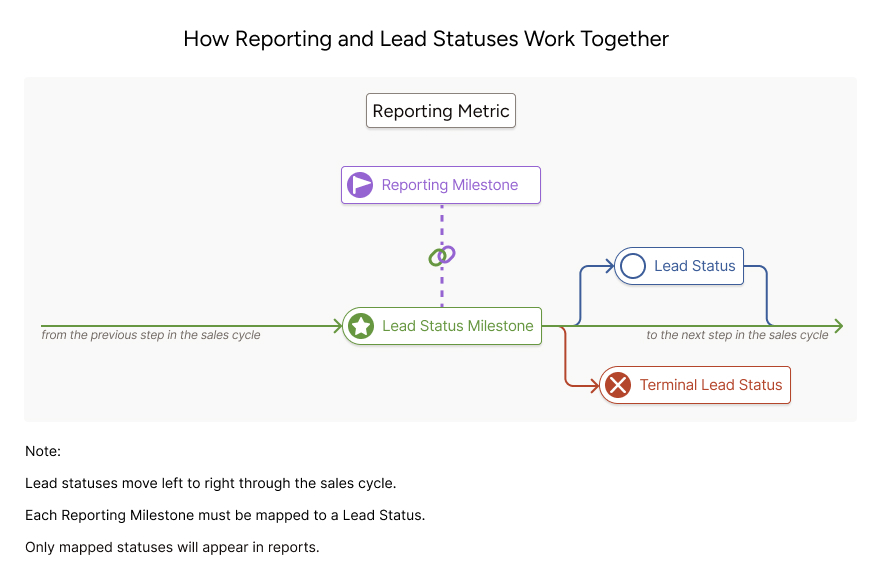Click the chain link icon on dashed line
The height and width of the screenshot is (581, 881).
pyautogui.click(x=441, y=256)
